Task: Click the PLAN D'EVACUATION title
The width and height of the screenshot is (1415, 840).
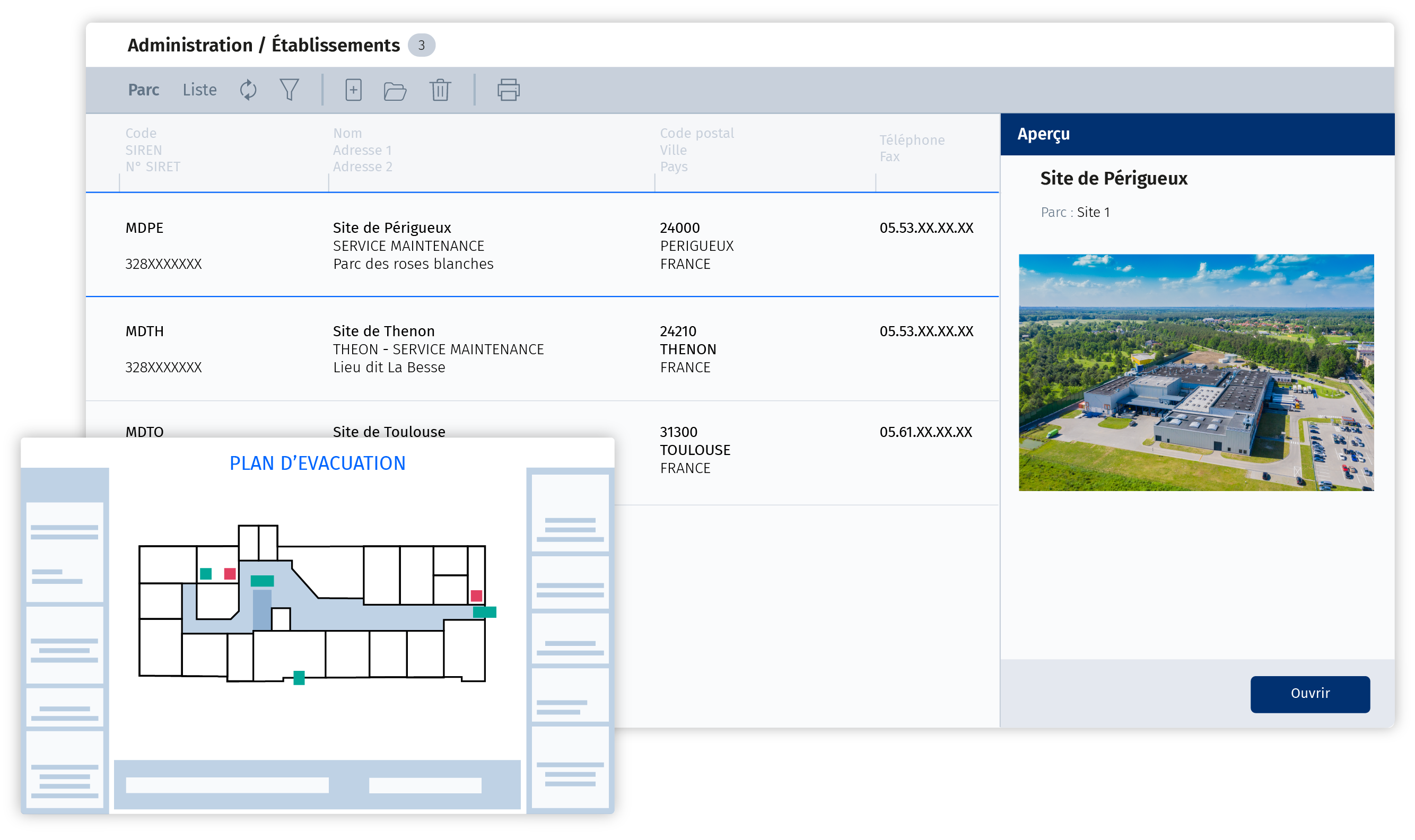Action: (x=317, y=463)
